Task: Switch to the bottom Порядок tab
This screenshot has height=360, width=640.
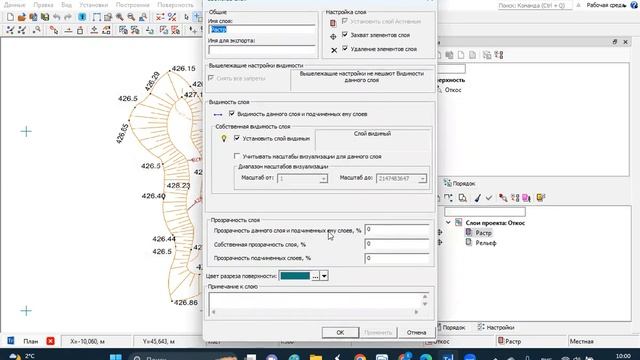Action: click(x=451, y=327)
